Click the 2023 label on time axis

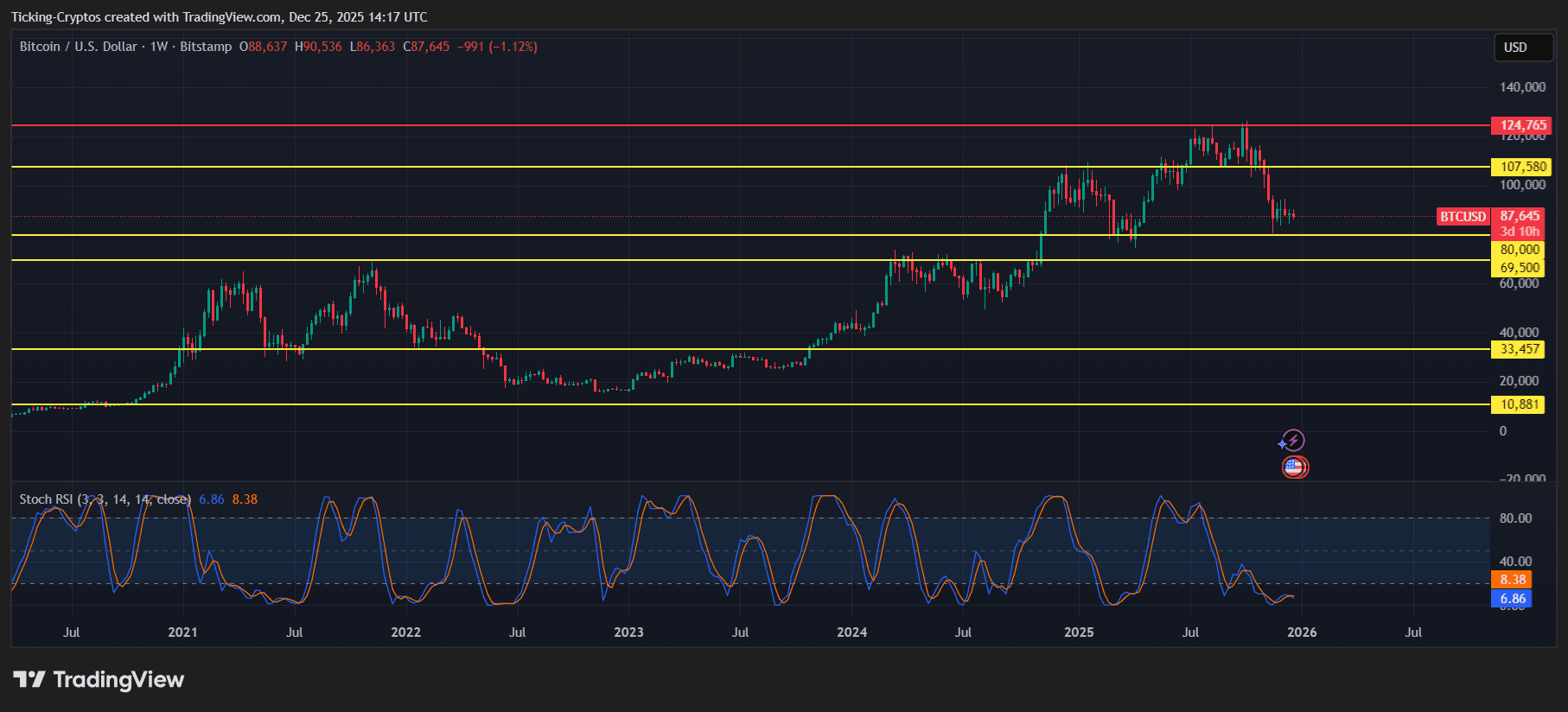(628, 633)
